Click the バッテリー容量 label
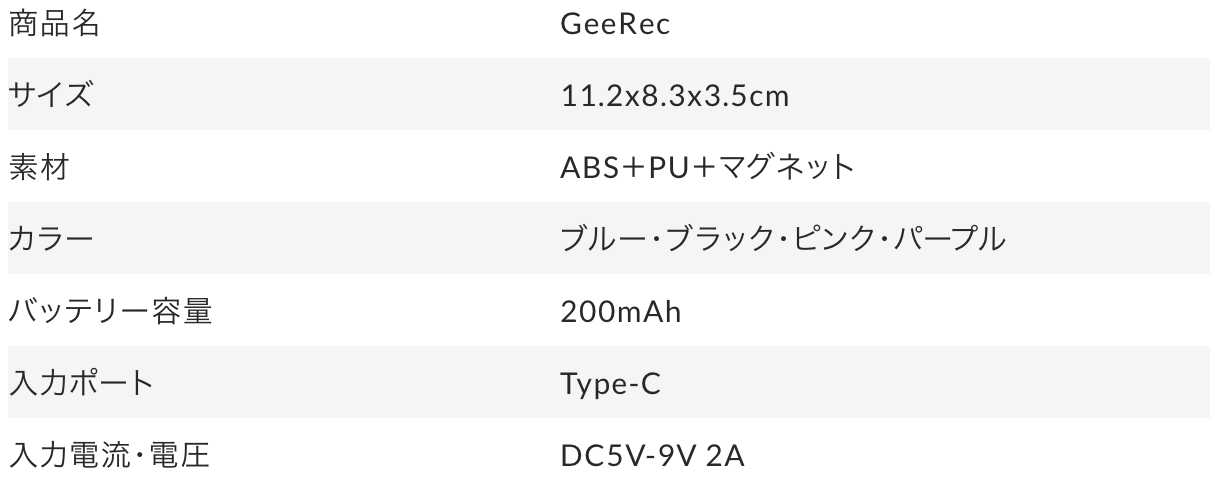The height and width of the screenshot is (484, 1210). tap(111, 312)
